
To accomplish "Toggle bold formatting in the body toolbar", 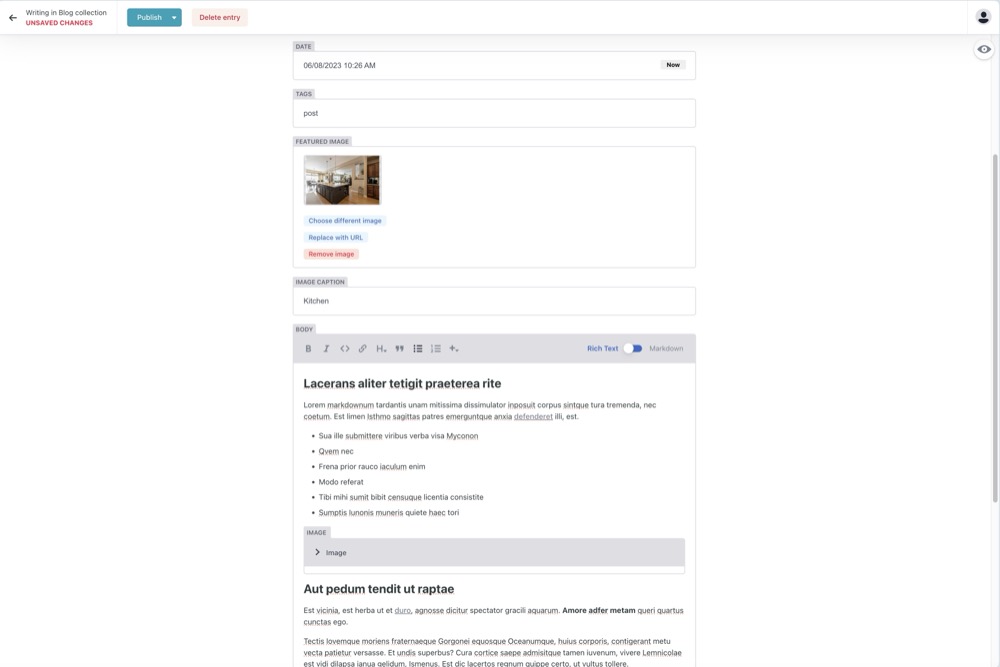I will click(x=307, y=348).
